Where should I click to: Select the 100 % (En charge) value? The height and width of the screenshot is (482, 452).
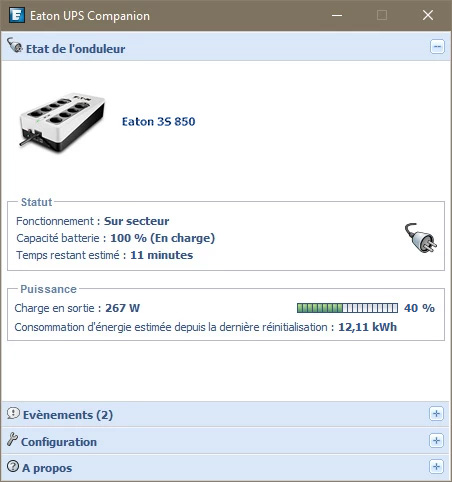point(163,238)
